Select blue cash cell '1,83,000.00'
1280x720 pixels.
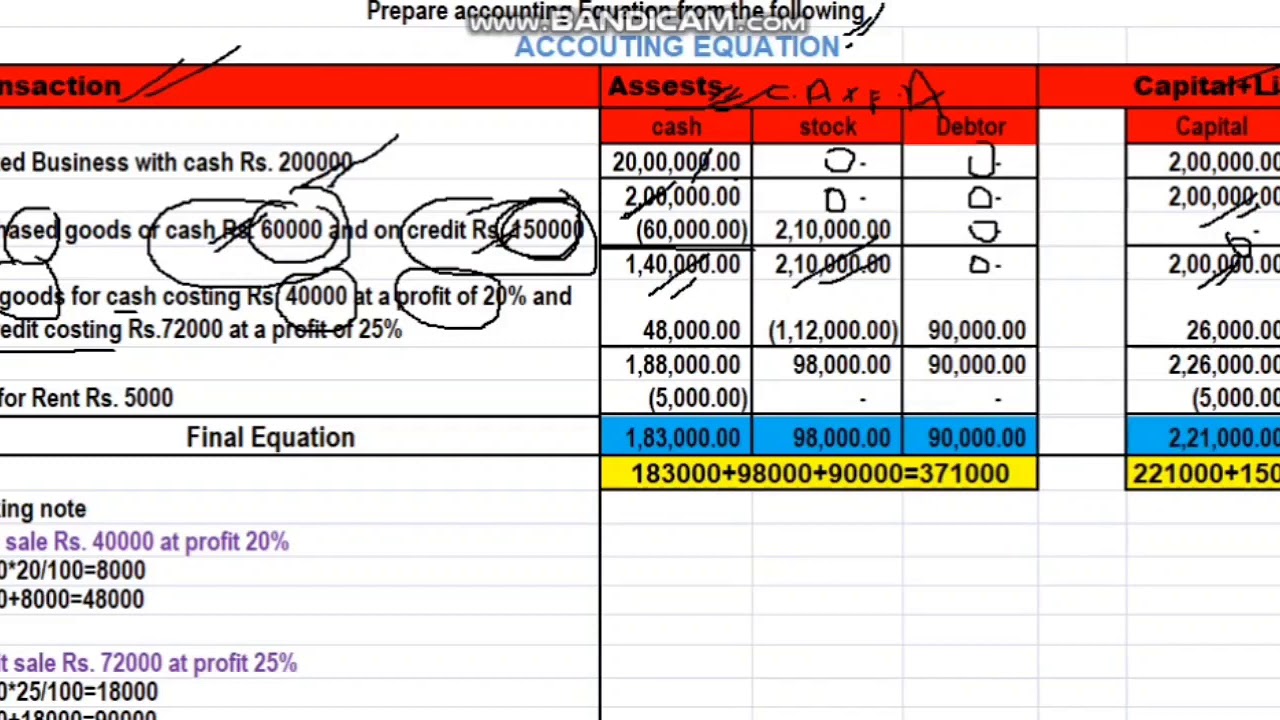click(x=676, y=437)
